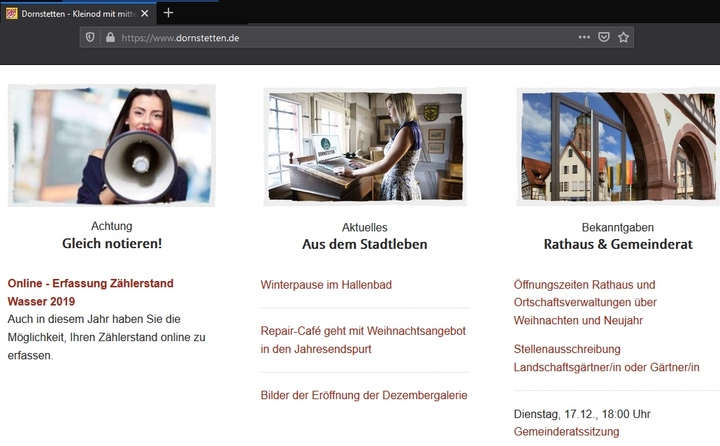Open Winterpause im Hallenbad link
The width and height of the screenshot is (720, 446).
coord(326,285)
